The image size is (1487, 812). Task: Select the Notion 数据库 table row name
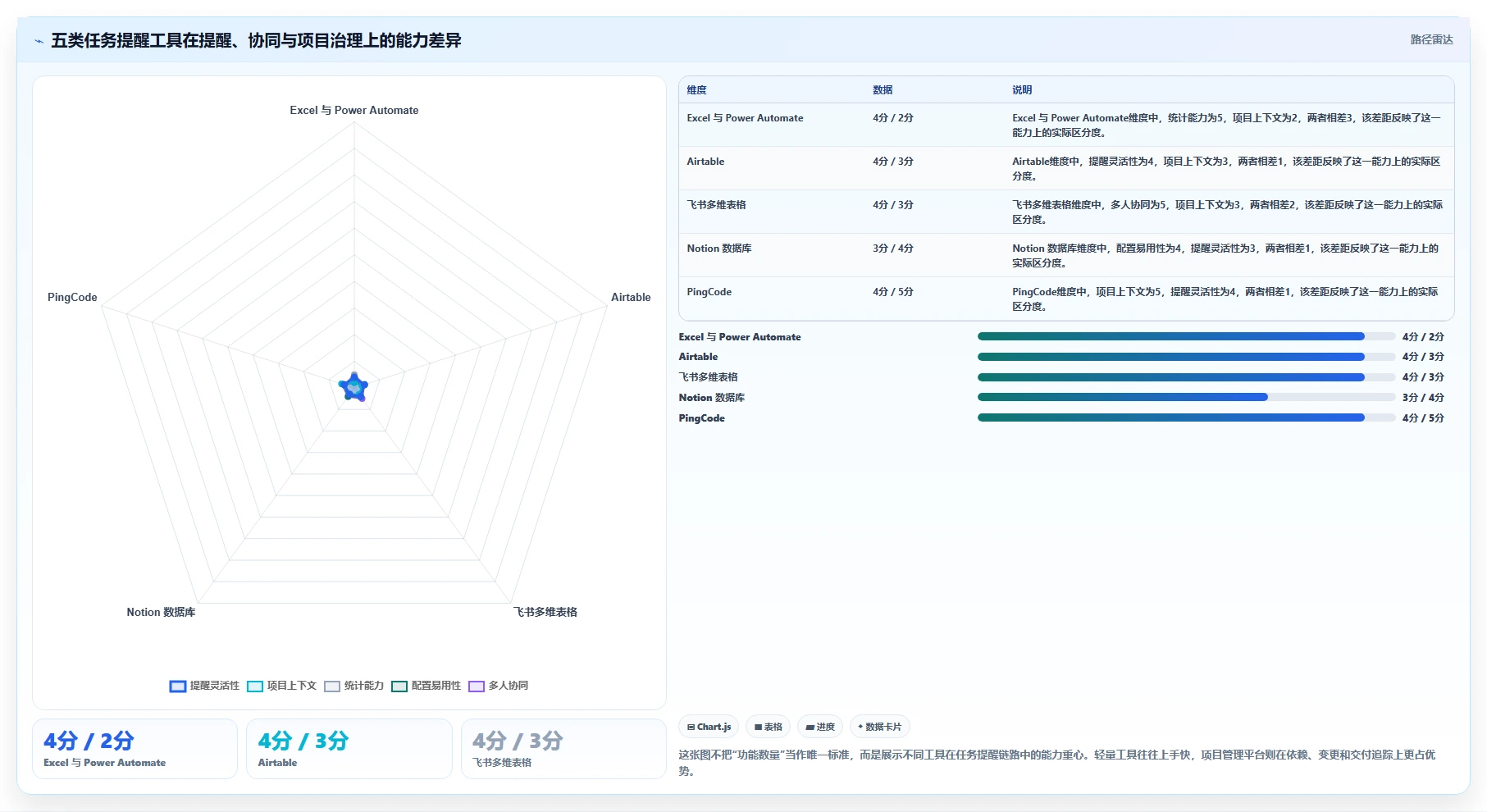click(x=719, y=249)
